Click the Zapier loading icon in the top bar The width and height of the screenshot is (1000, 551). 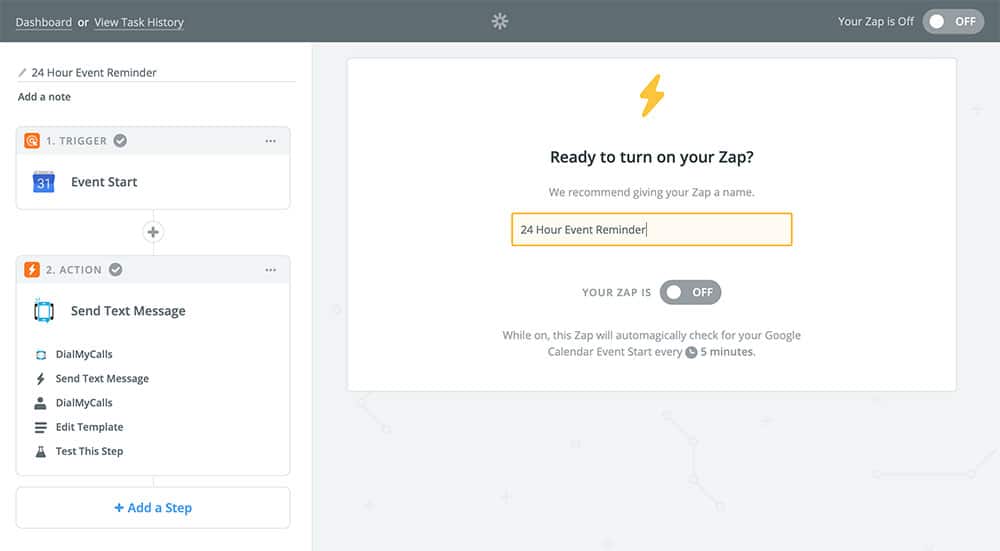500,21
